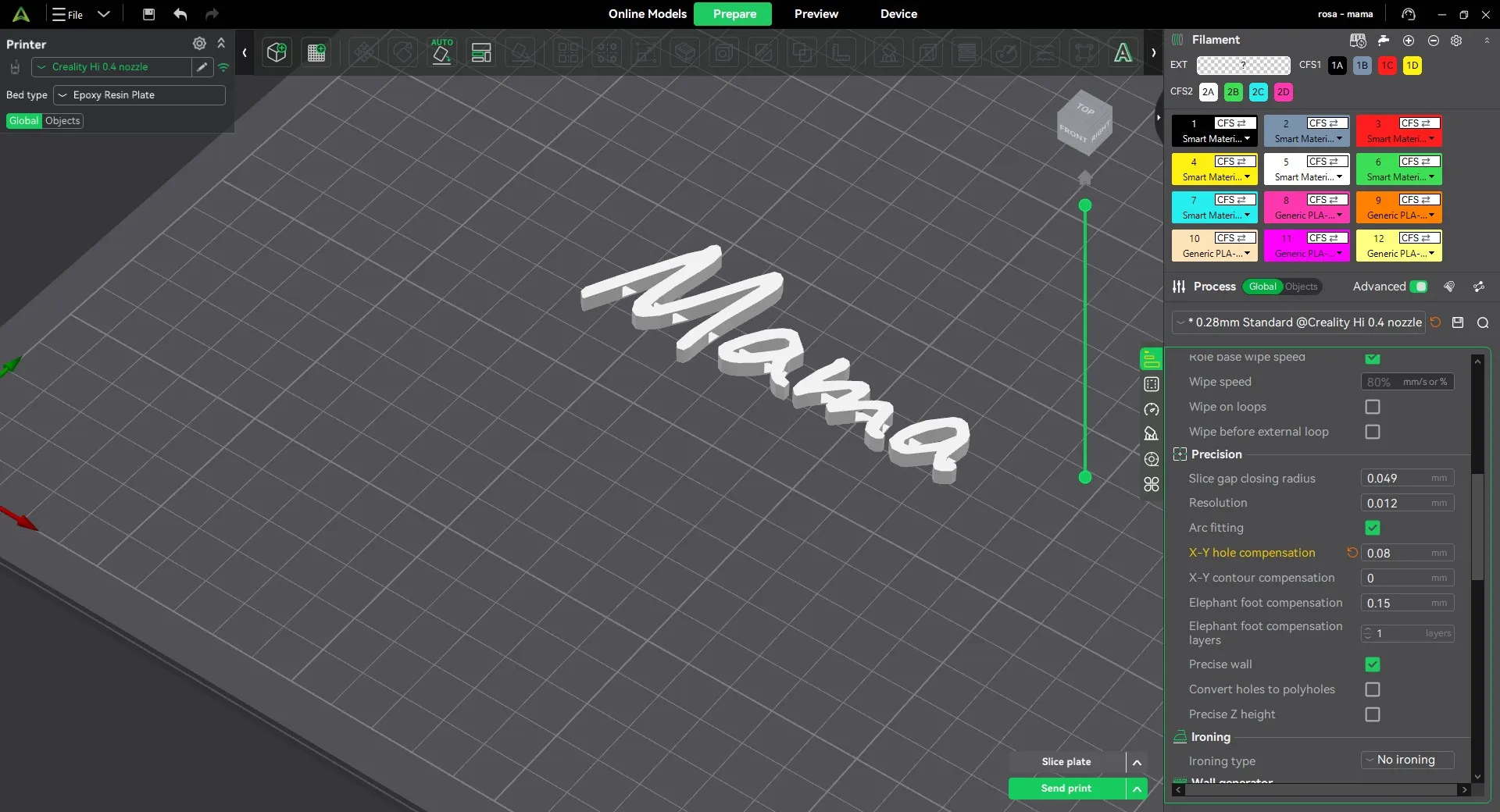Toggle Wipe before external loop checkbox

click(1373, 432)
